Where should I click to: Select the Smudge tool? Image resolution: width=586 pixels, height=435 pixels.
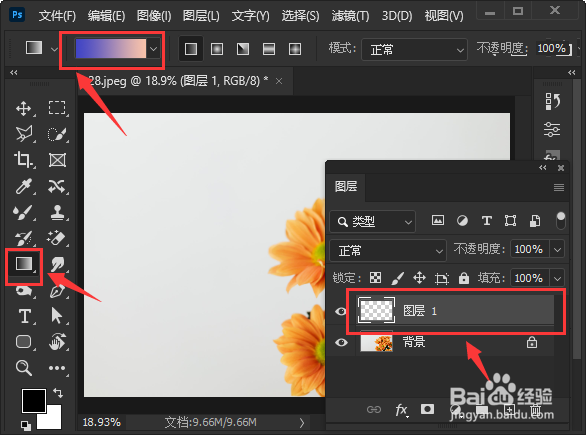(x=57, y=264)
